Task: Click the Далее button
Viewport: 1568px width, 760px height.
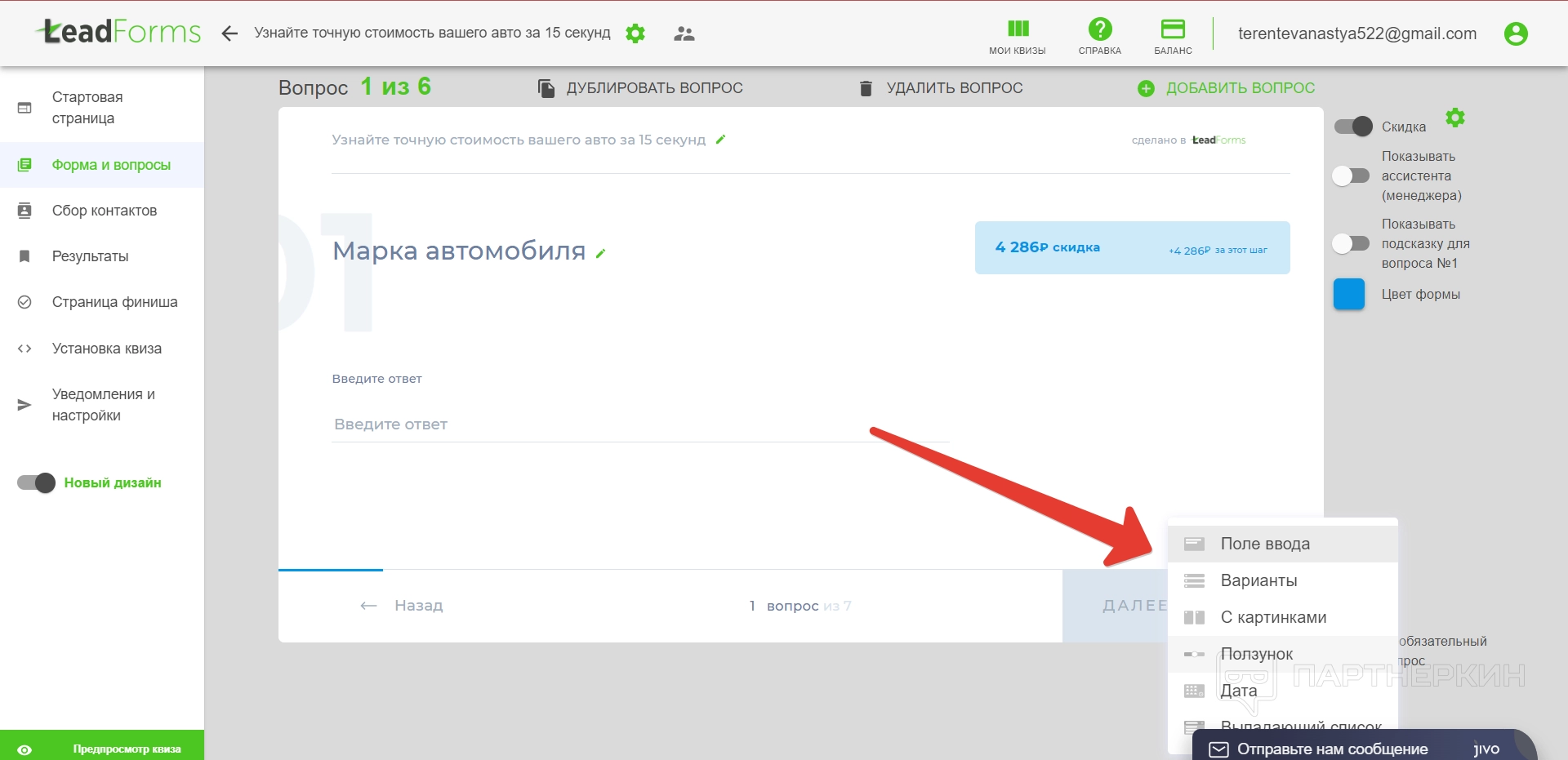Action: point(1116,606)
